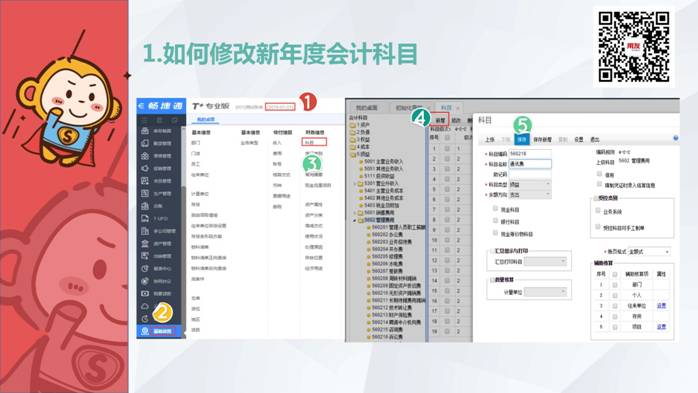Enable the 数量核算 checkbox
The image size is (698, 393).
coord(492,280)
